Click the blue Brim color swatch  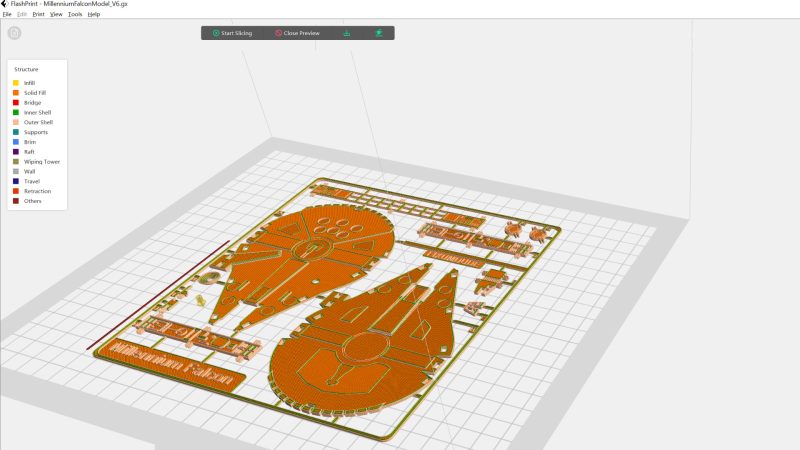click(16, 142)
